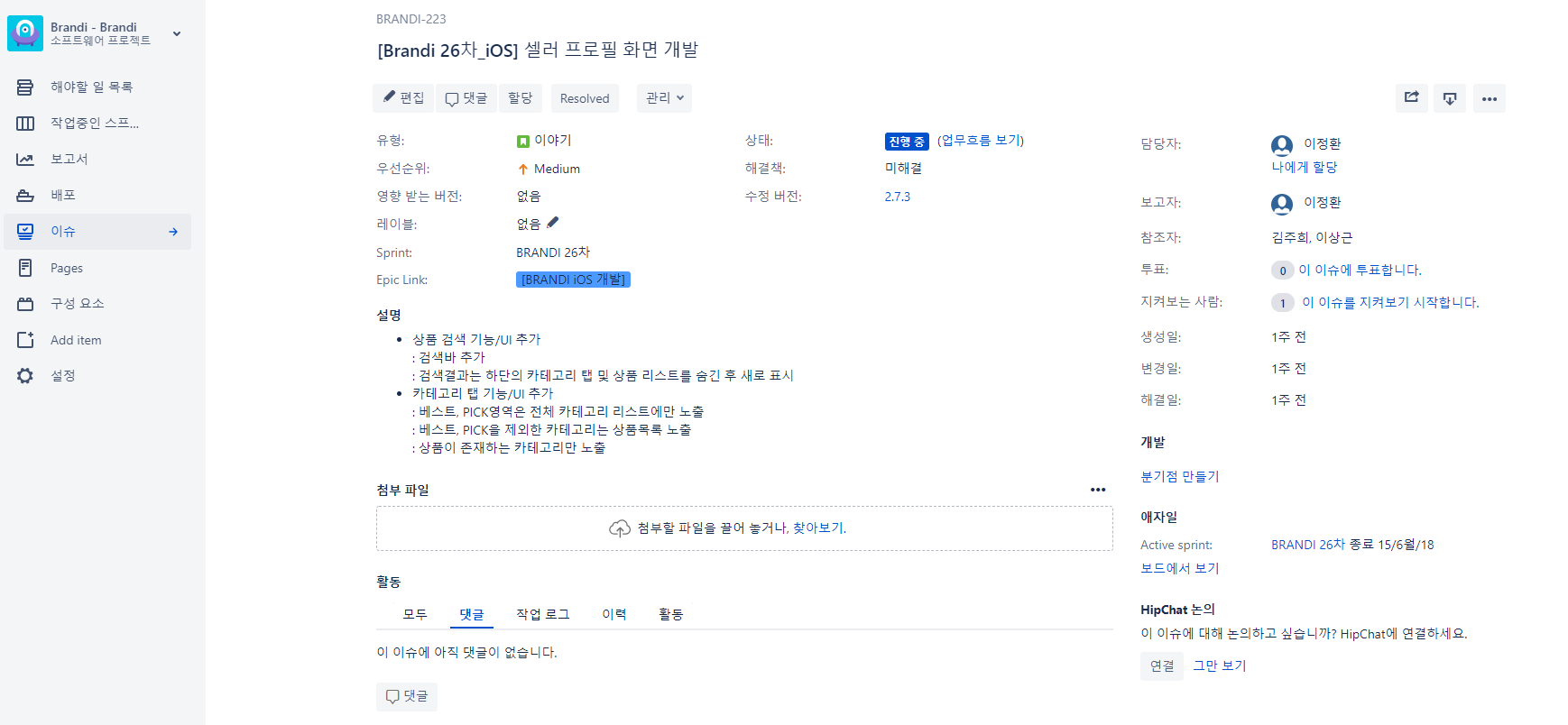The image size is (1568, 725).
Task: Click the pencil icon next to labels
Action: [x=553, y=223]
